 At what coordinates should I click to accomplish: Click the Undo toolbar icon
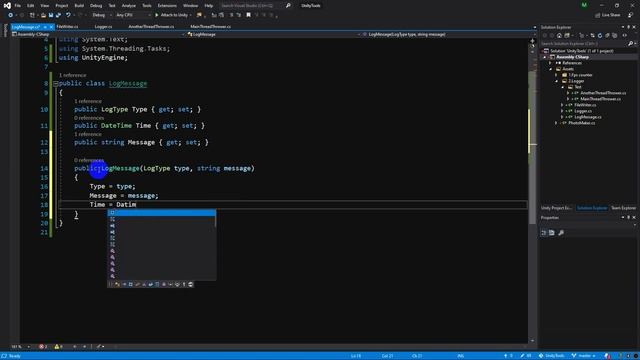[68, 15]
